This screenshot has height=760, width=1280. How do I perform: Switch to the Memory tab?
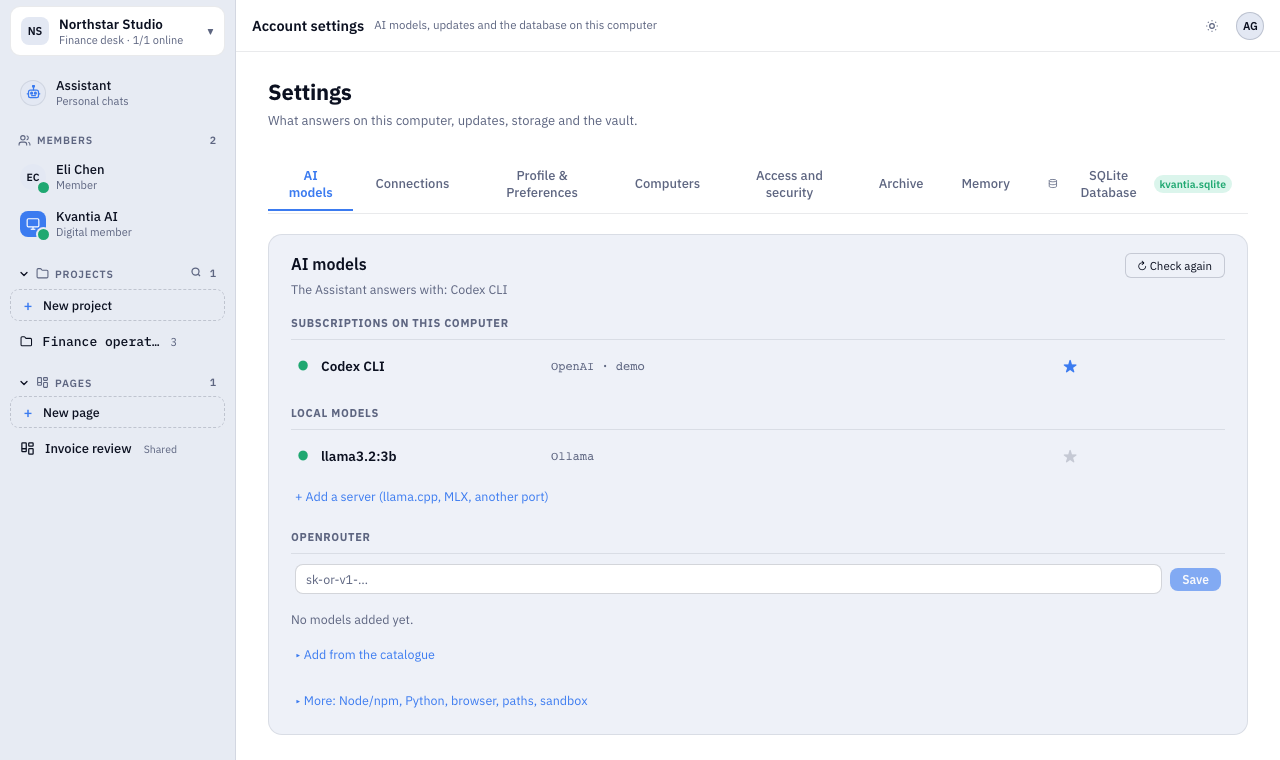(985, 184)
